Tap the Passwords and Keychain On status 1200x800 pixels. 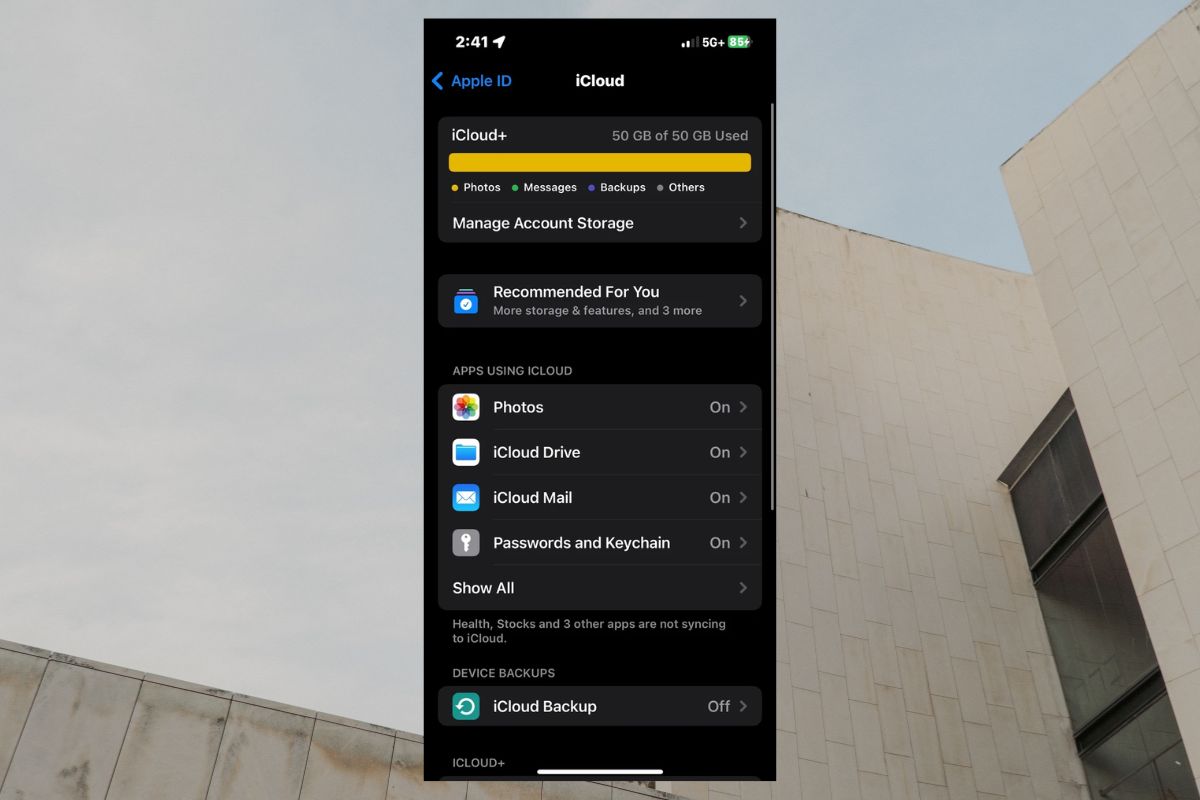pyautogui.click(x=720, y=542)
